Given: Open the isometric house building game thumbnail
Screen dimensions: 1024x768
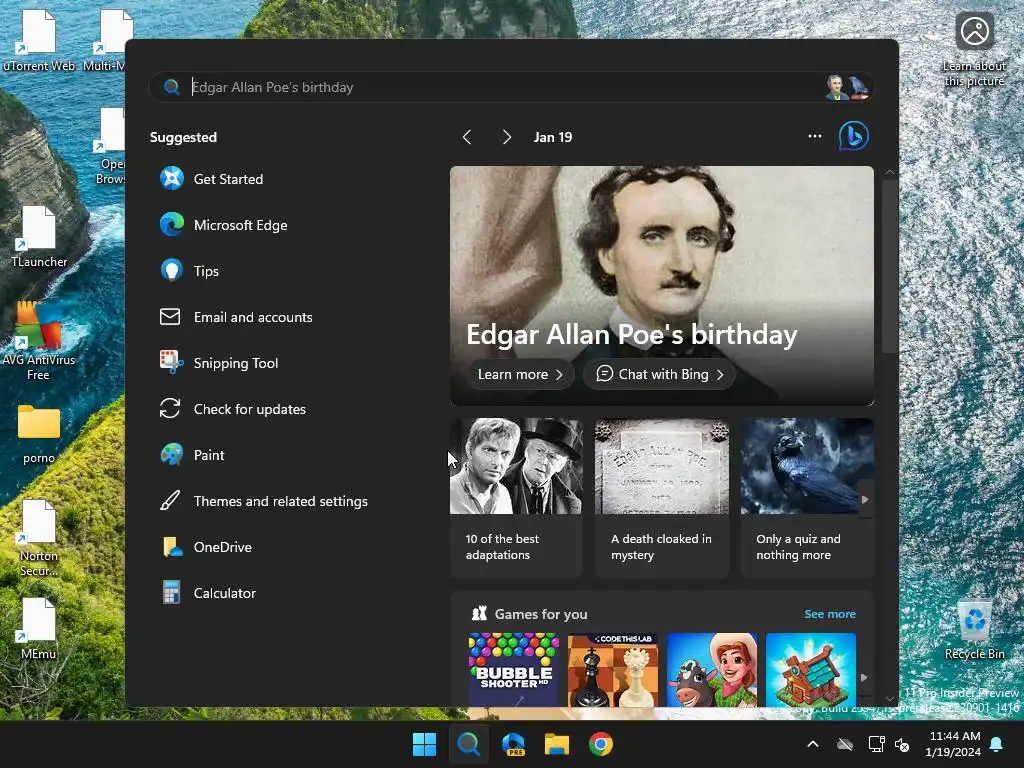Looking at the screenshot, I should [810, 669].
